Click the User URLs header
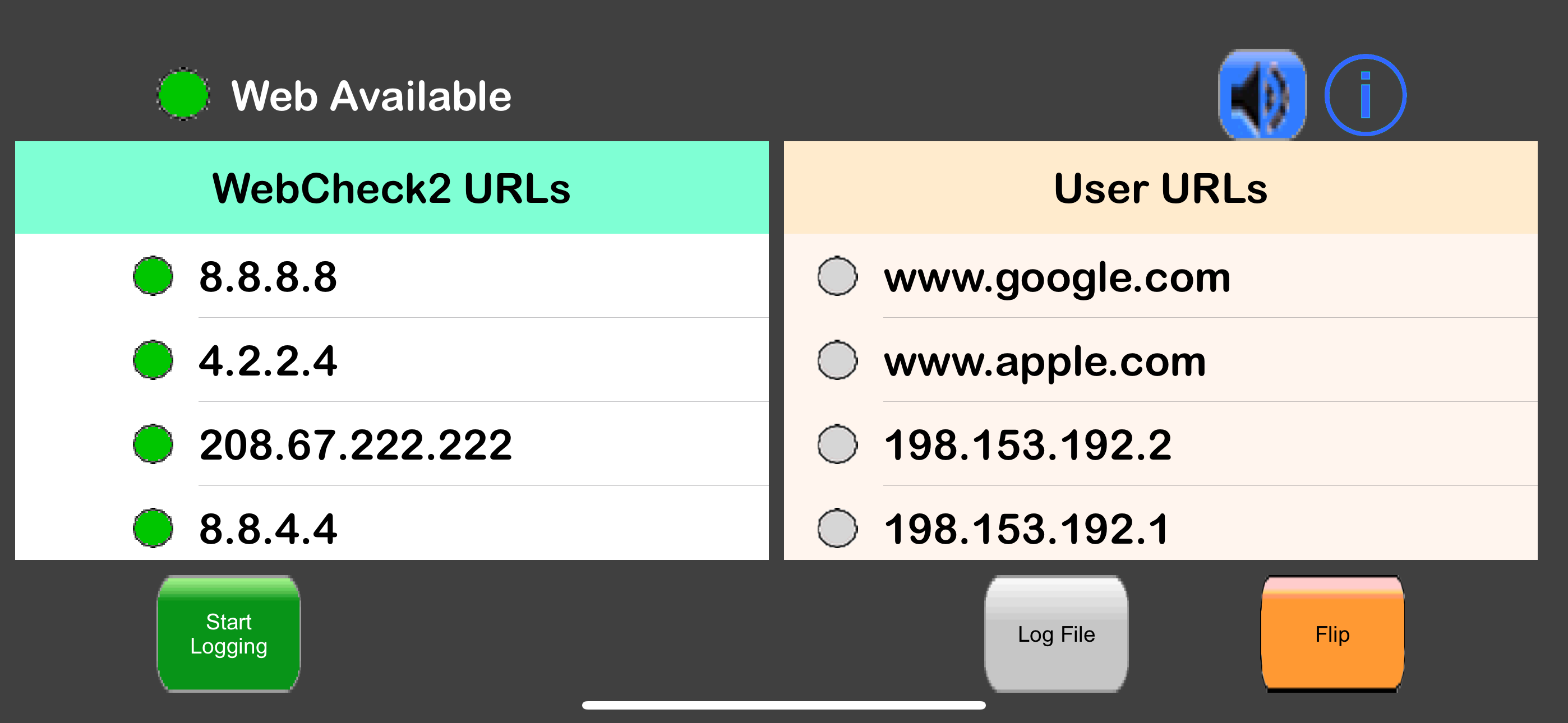Image resolution: width=1568 pixels, height=723 pixels. 1161,187
